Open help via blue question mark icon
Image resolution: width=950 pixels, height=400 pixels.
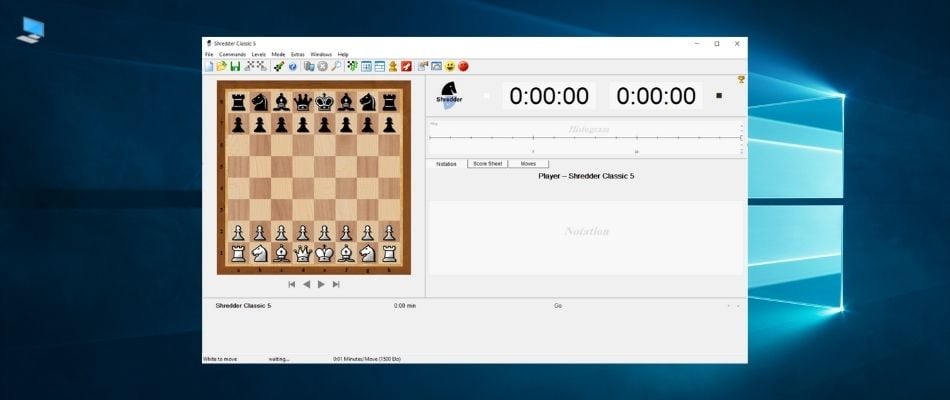293,67
